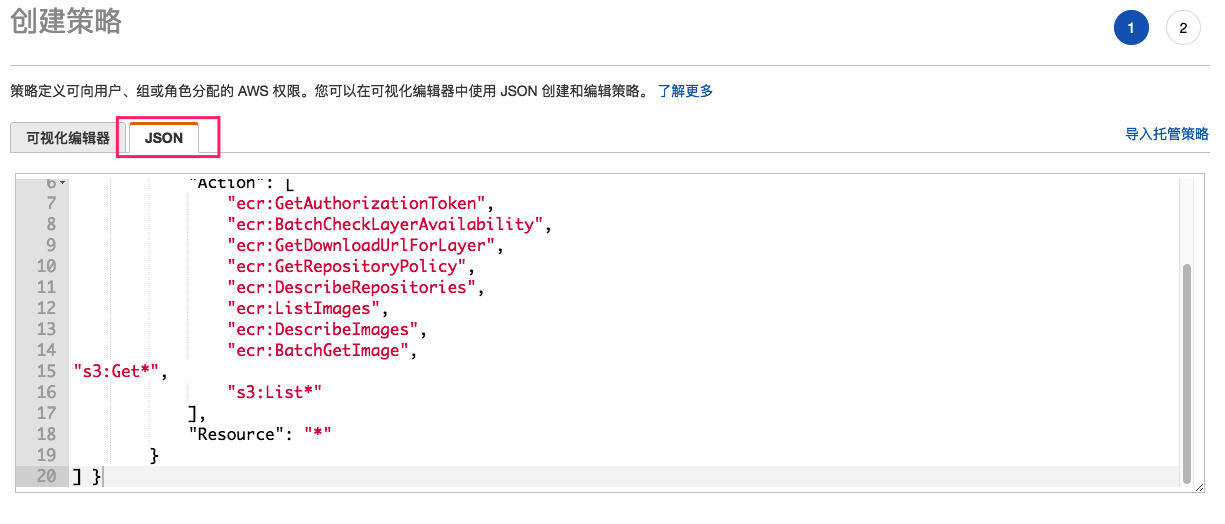Click the 导入托管策略 link
Image resolution: width=1225 pixels, height=524 pixels.
click(x=1167, y=134)
